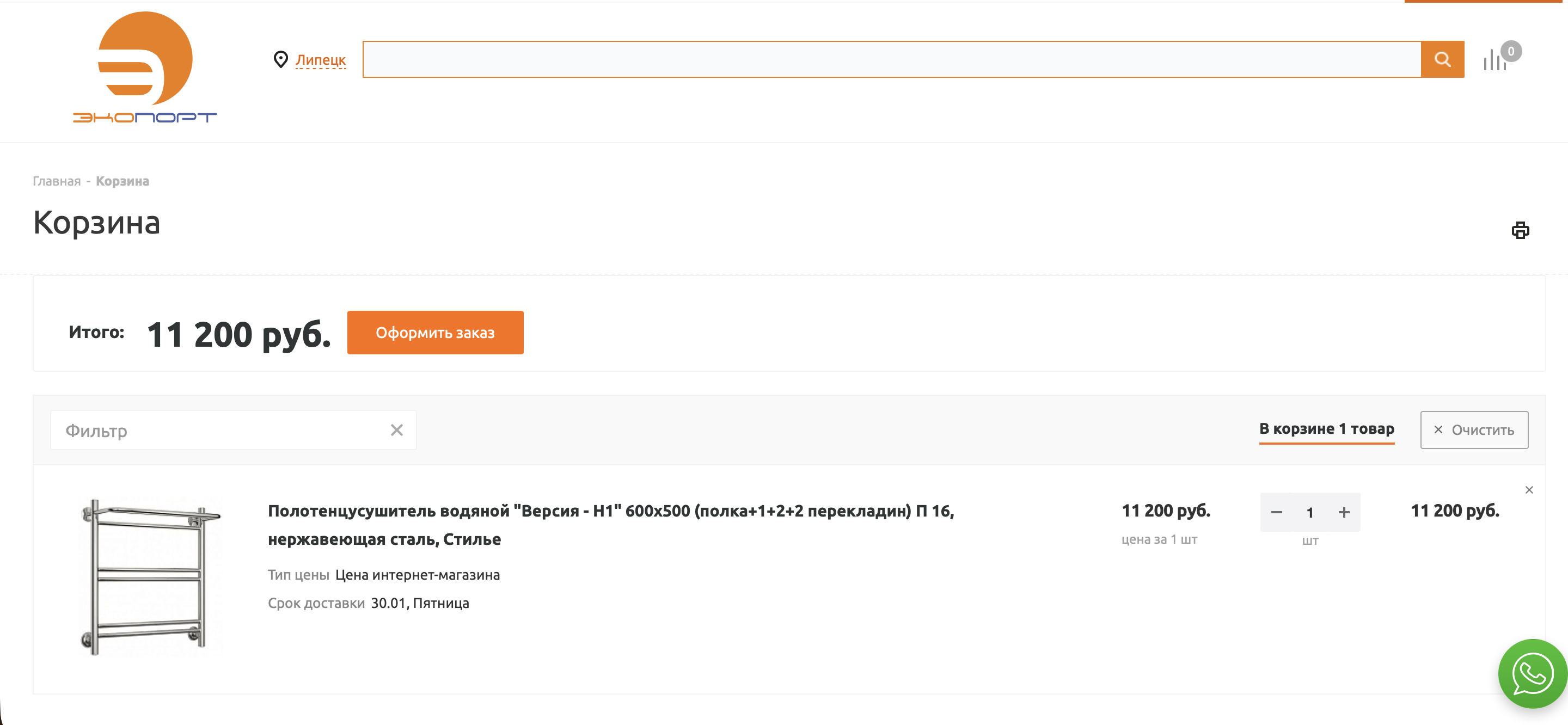Open the towel dryer product thumbnail
Screen dimensions: 1568x725
(x=150, y=576)
